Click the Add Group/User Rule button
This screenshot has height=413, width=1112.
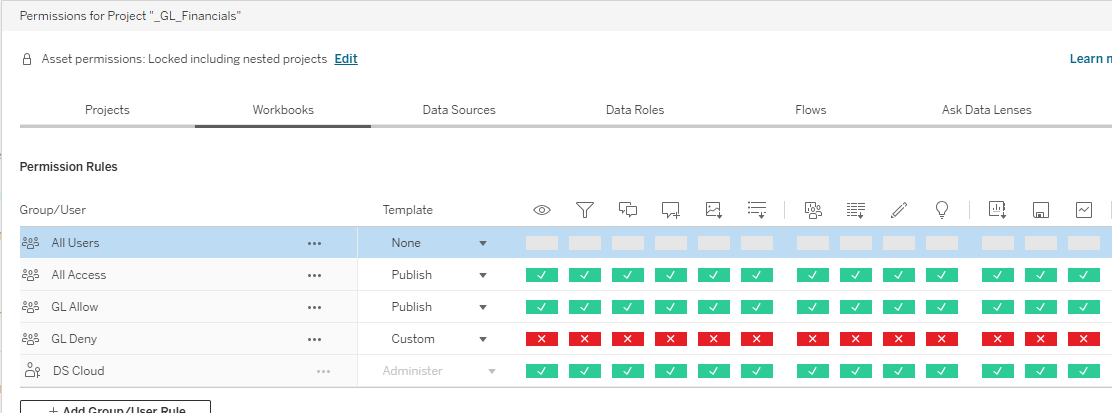click(116, 408)
